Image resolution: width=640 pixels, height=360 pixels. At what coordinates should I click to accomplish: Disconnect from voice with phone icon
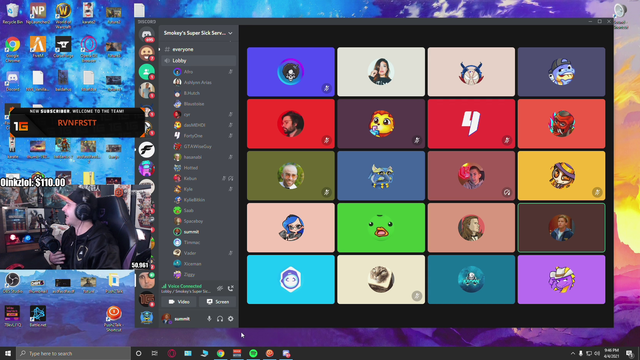(231, 288)
